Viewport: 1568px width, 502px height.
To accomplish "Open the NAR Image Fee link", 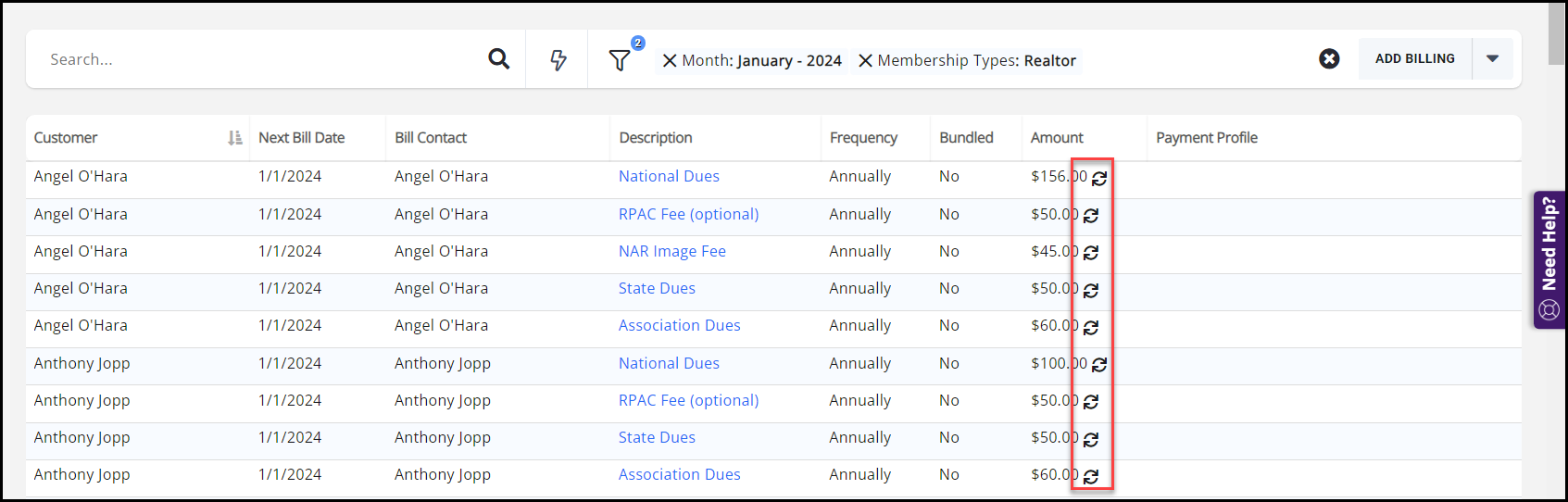I will pos(671,252).
